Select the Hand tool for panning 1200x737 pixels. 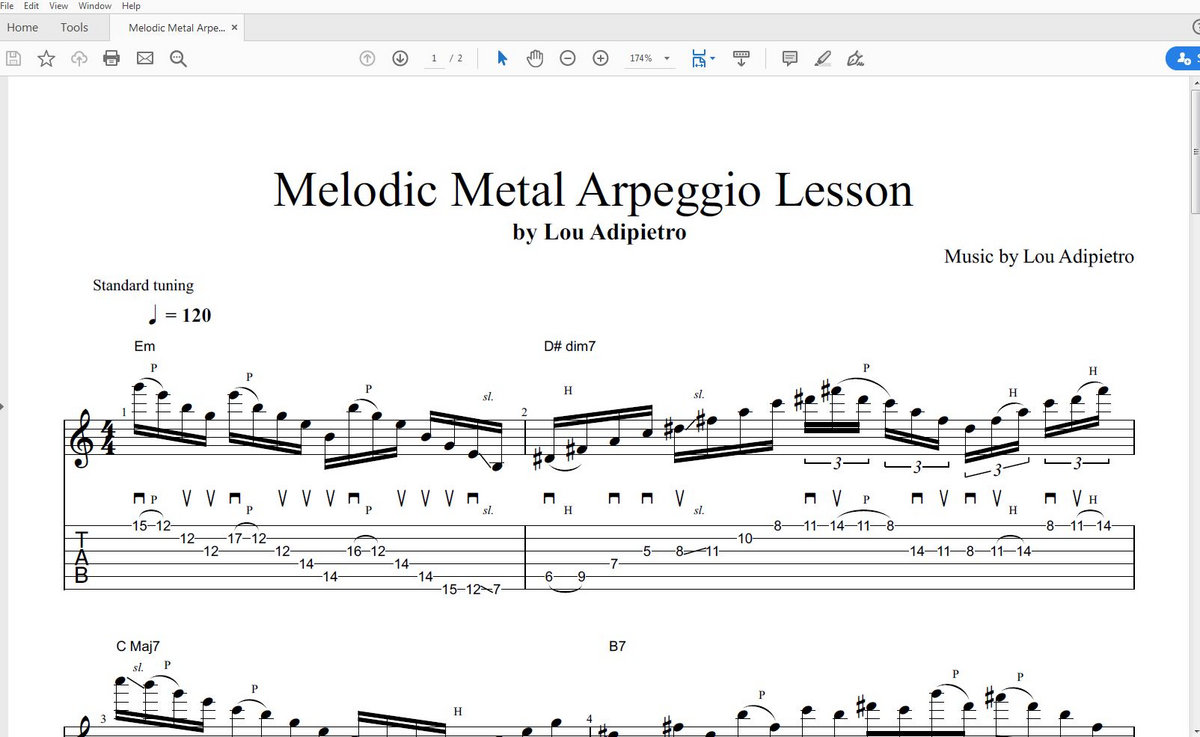[x=535, y=58]
